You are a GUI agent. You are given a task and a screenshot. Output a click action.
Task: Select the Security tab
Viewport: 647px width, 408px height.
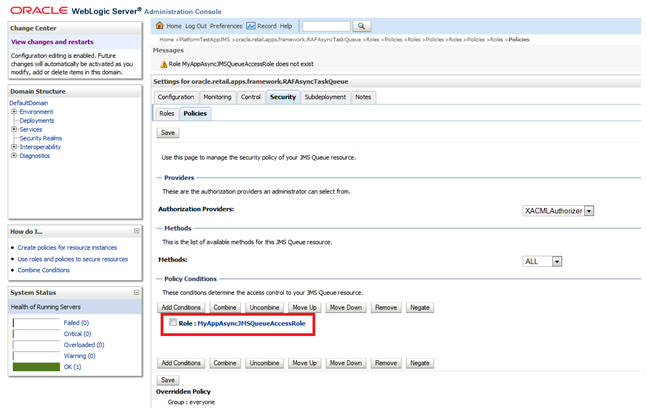pyautogui.click(x=283, y=97)
